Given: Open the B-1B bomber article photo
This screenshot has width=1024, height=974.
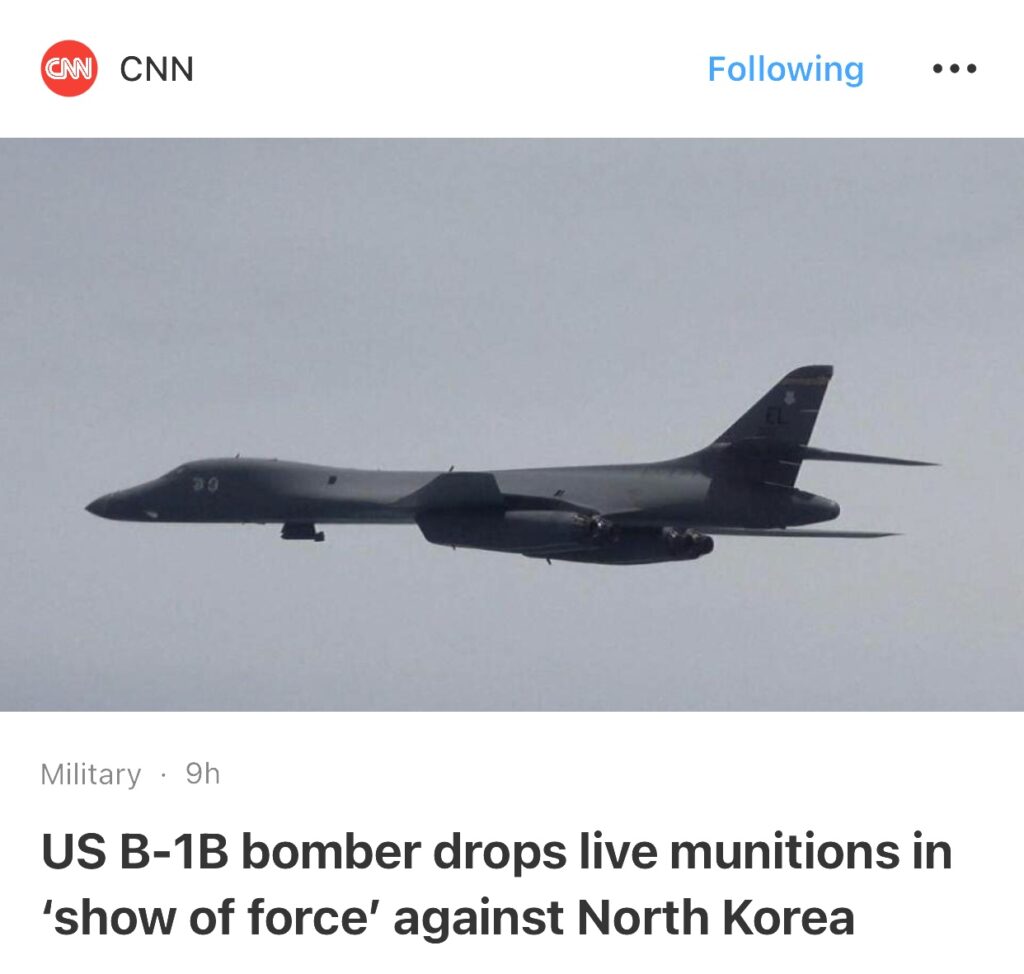Looking at the screenshot, I should [x=512, y=424].
